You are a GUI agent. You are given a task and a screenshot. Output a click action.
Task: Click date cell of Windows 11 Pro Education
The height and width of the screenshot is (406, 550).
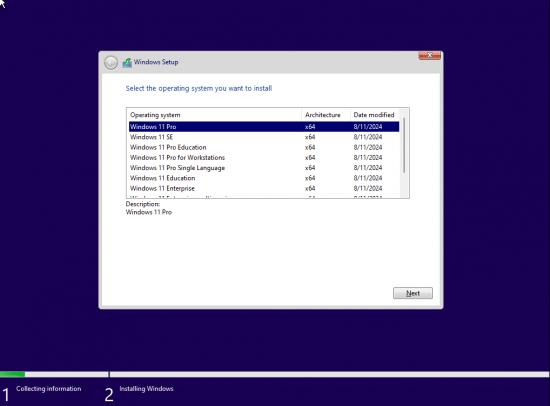tap(368, 147)
